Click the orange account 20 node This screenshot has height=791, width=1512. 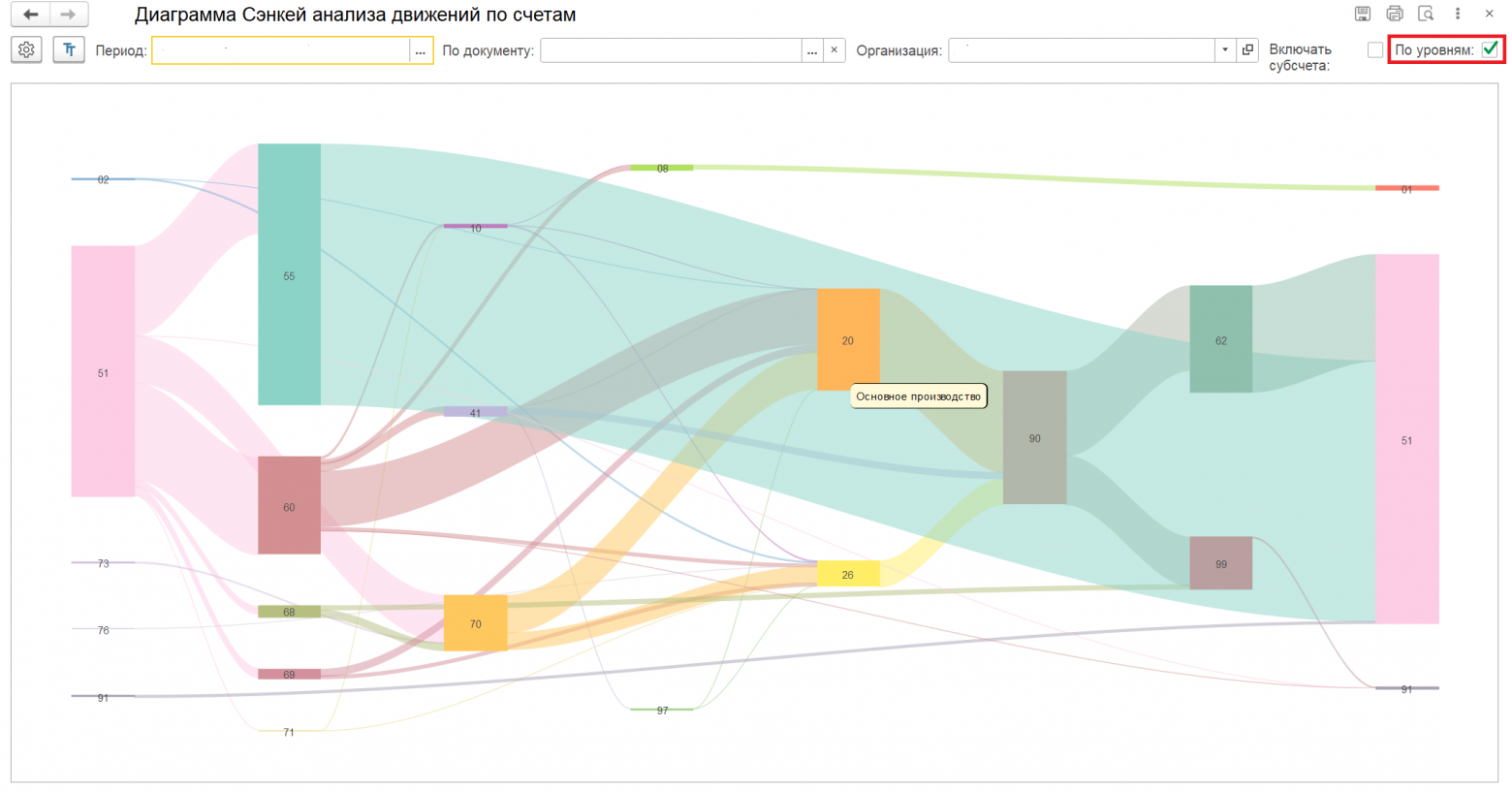tap(848, 339)
